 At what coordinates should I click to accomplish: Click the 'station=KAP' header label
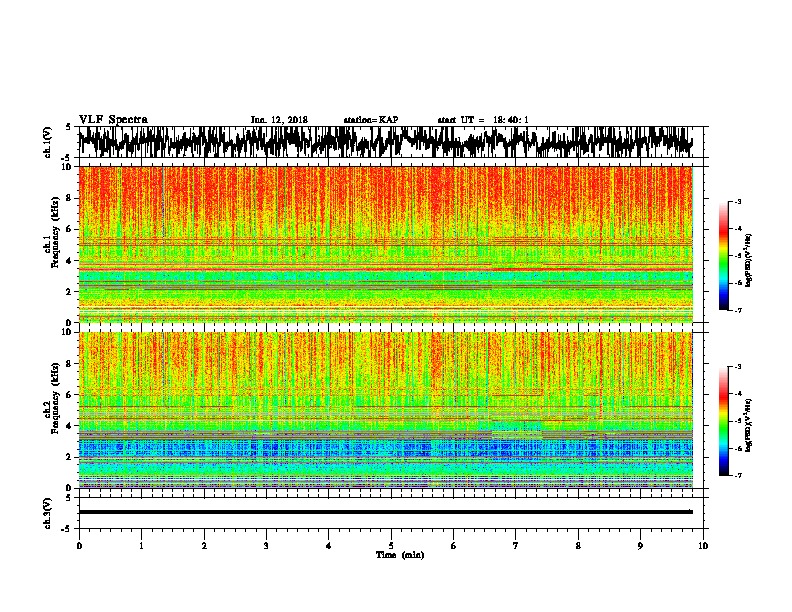(371, 120)
